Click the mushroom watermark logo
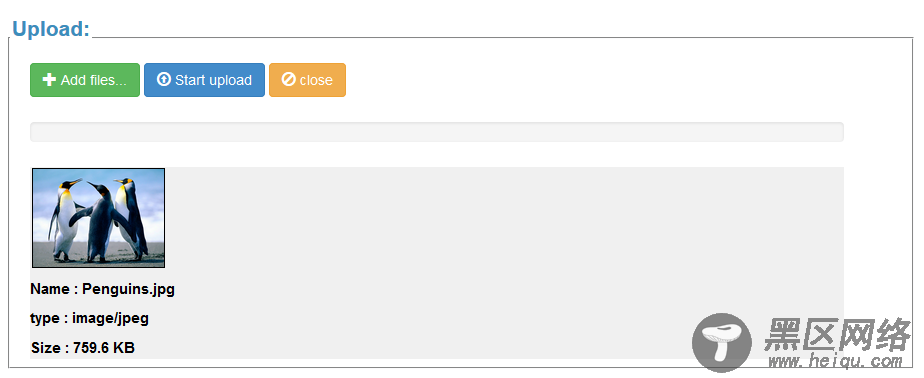This screenshot has height=378, width=924. (722, 343)
